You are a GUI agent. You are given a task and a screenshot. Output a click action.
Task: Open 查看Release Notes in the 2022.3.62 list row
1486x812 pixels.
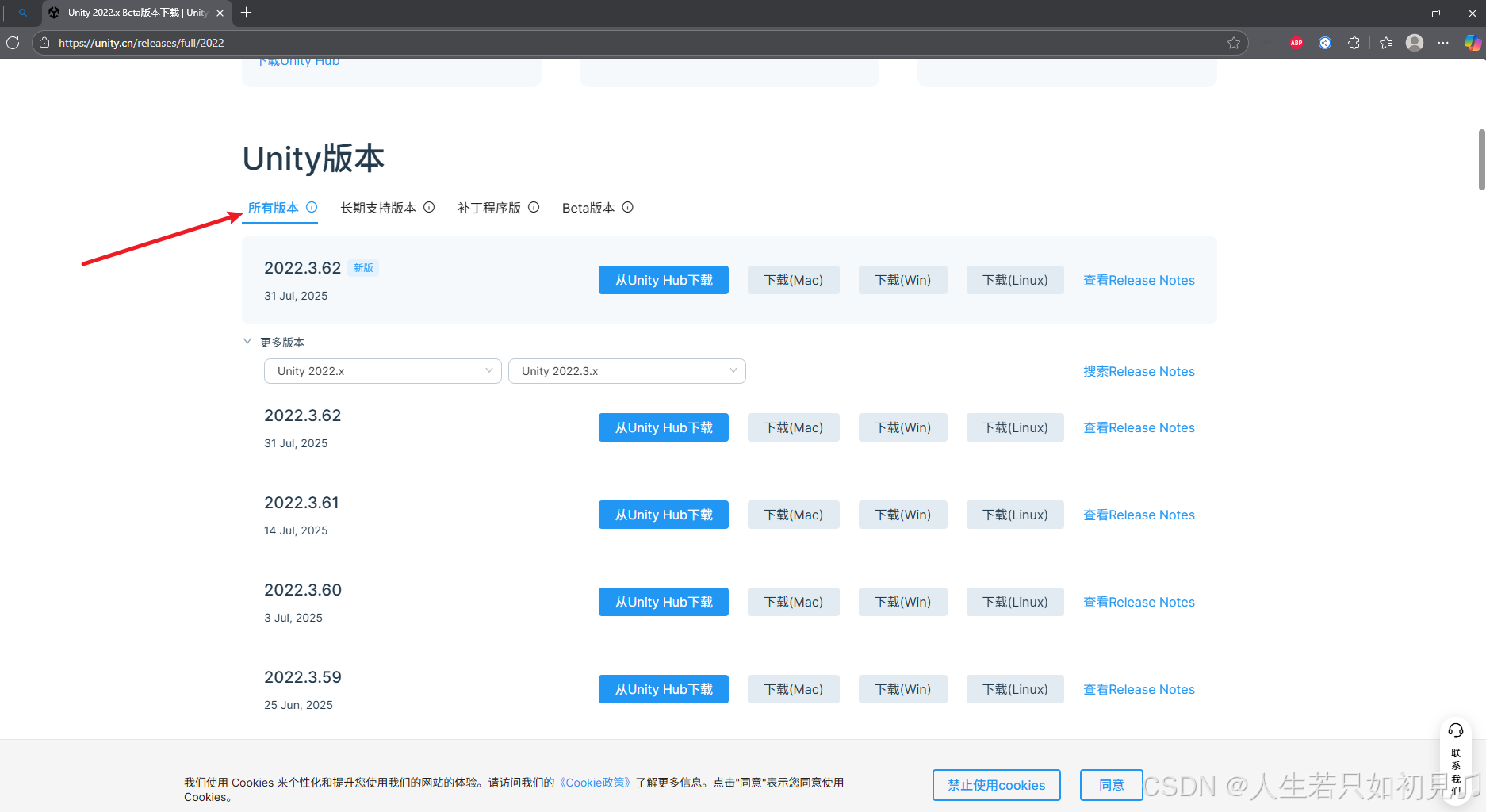coord(1139,427)
